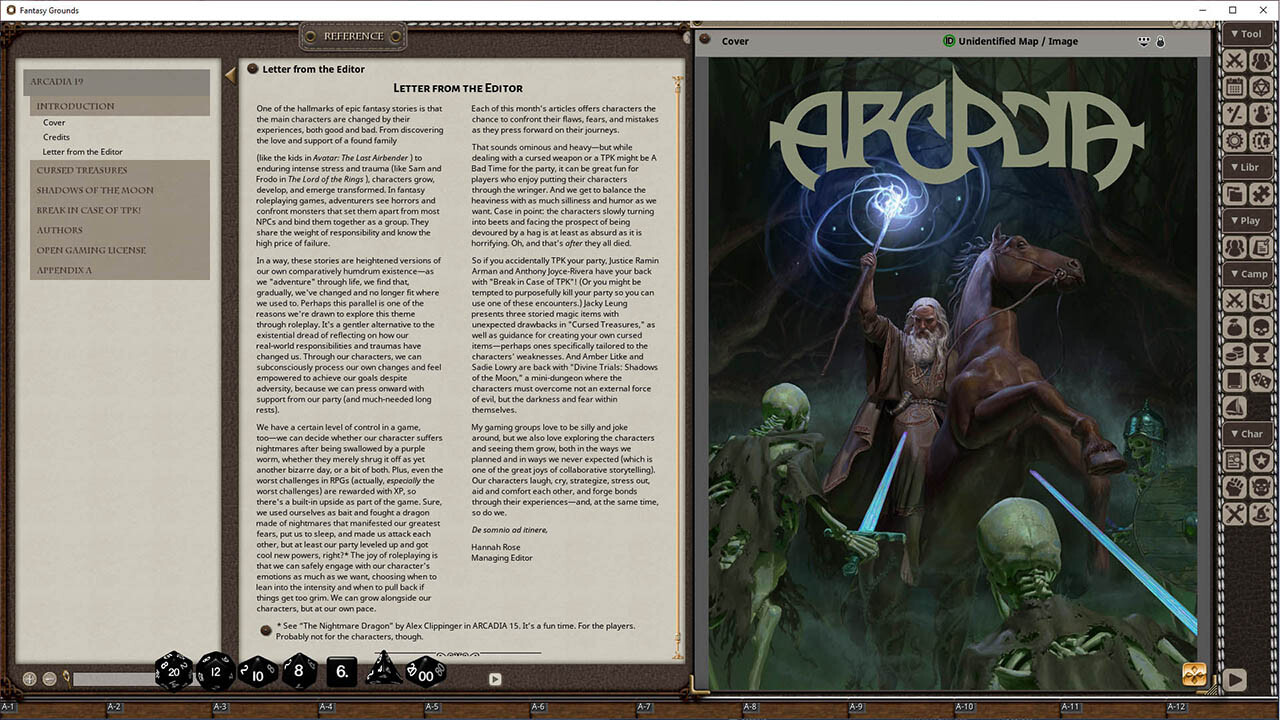Screen dimensions: 1280x720
Task: Pick the d12 die
Action: point(215,671)
